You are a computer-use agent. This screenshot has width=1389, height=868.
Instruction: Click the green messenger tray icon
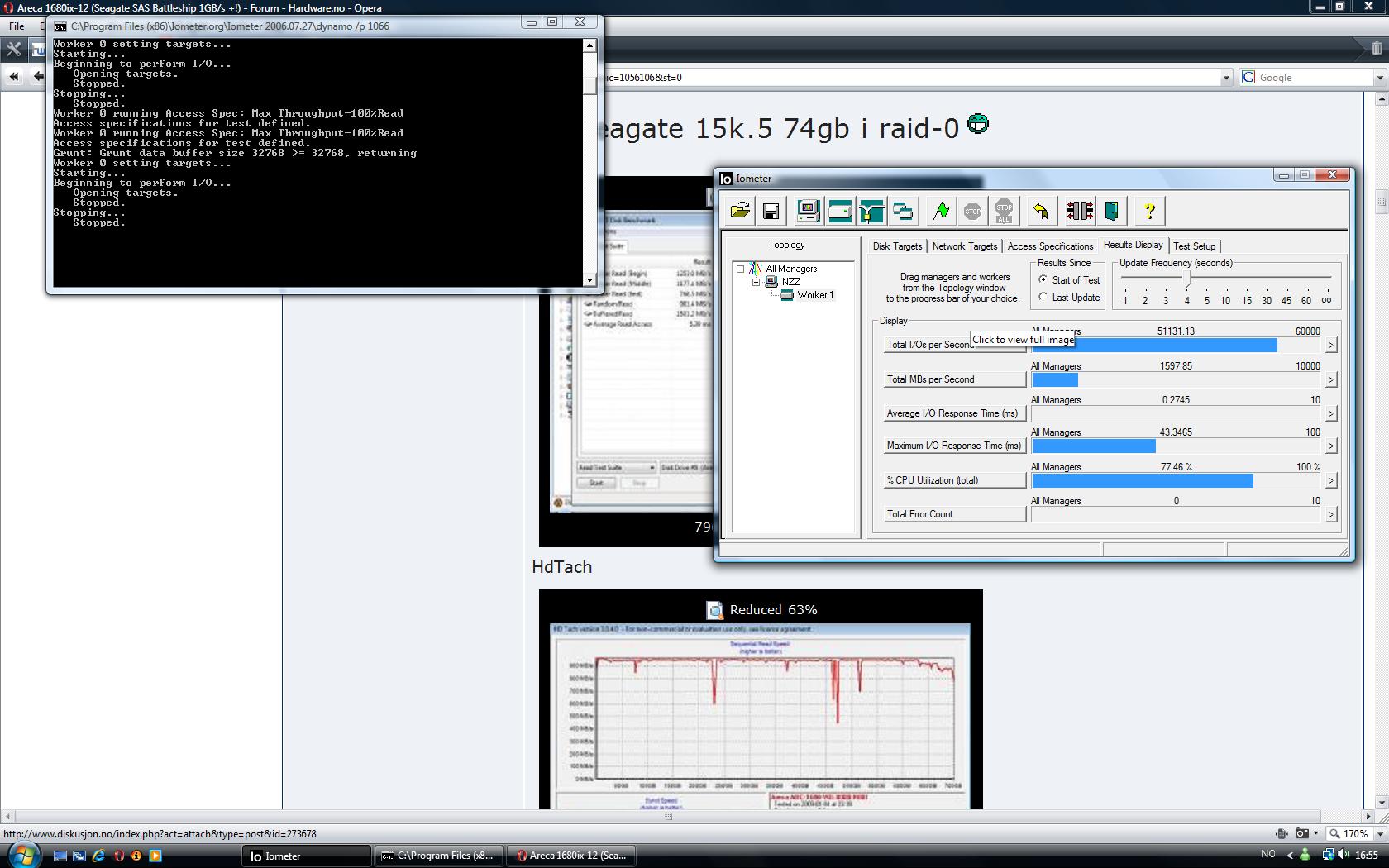pos(1305,855)
